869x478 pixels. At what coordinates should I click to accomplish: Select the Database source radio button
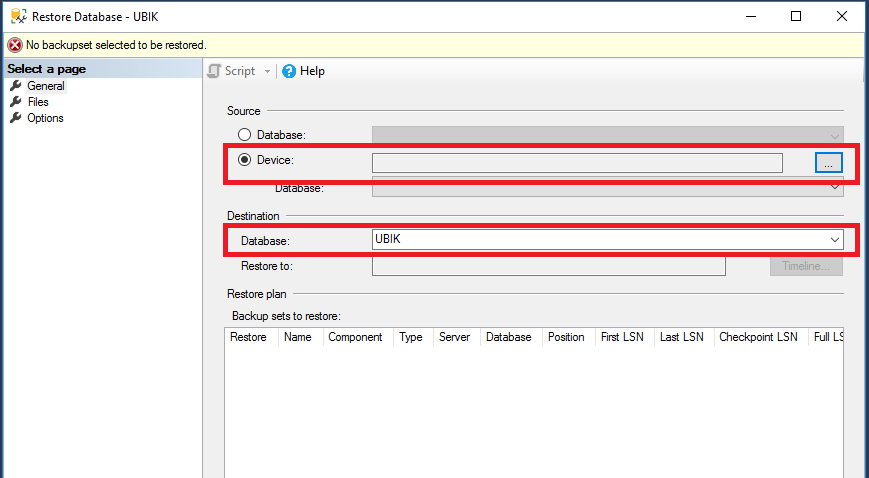[x=244, y=134]
